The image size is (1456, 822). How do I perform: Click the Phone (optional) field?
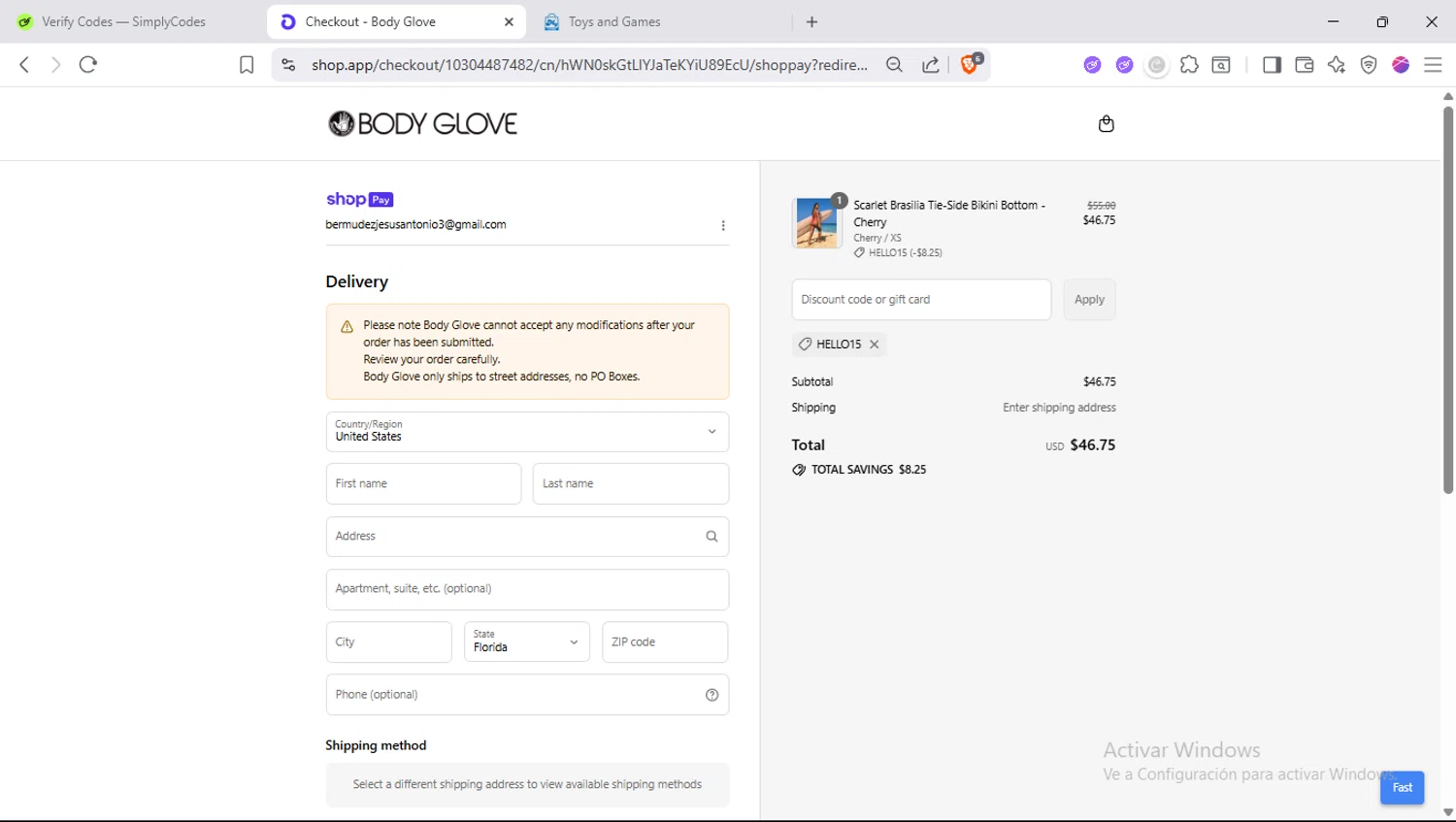(x=527, y=695)
